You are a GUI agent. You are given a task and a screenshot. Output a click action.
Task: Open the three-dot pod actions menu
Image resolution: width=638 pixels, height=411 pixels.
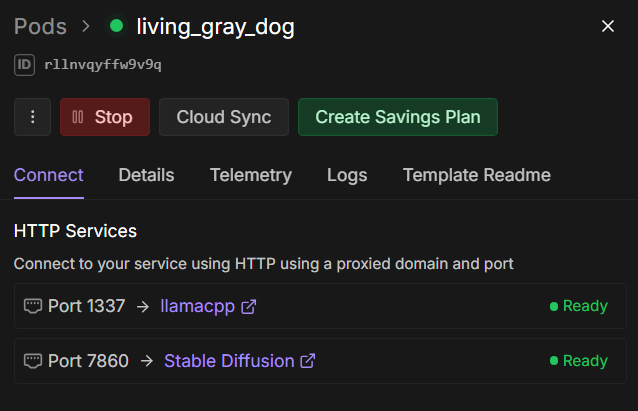[x=32, y=117]
